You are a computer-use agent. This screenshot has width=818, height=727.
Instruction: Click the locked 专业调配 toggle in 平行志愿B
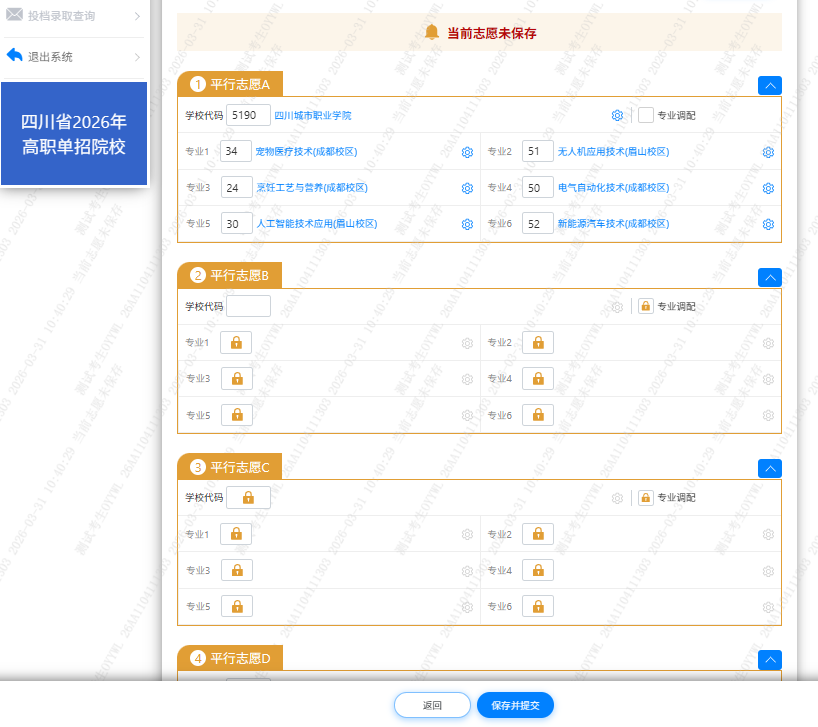tap(648, 306)
